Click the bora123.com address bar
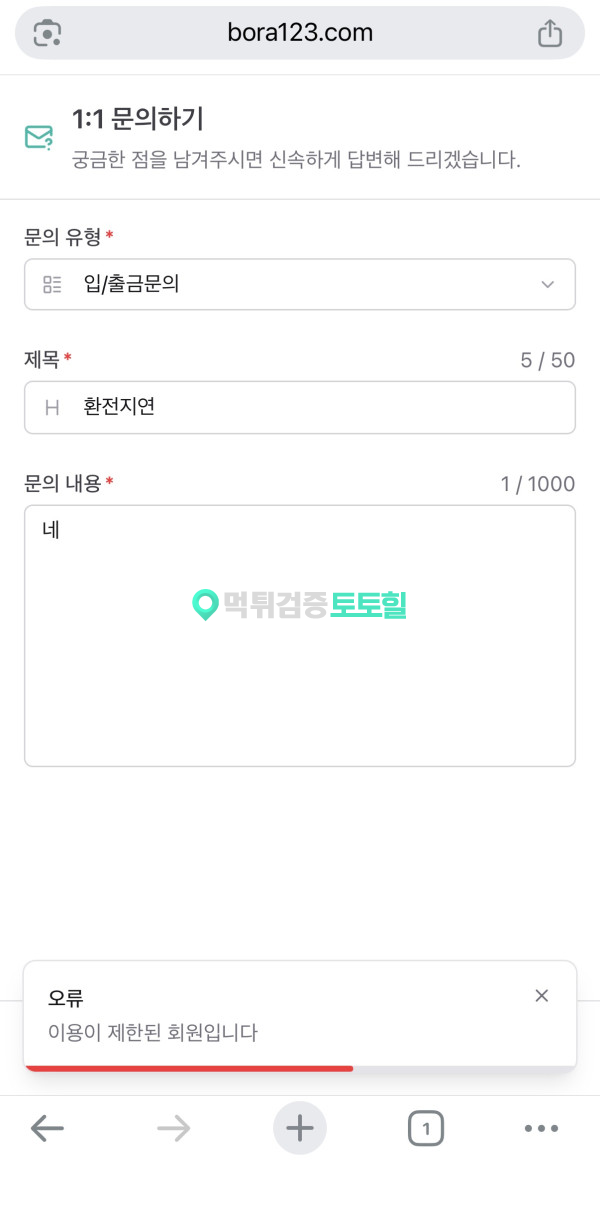This screenshot has width=600, height=1212. coord(299,33)
